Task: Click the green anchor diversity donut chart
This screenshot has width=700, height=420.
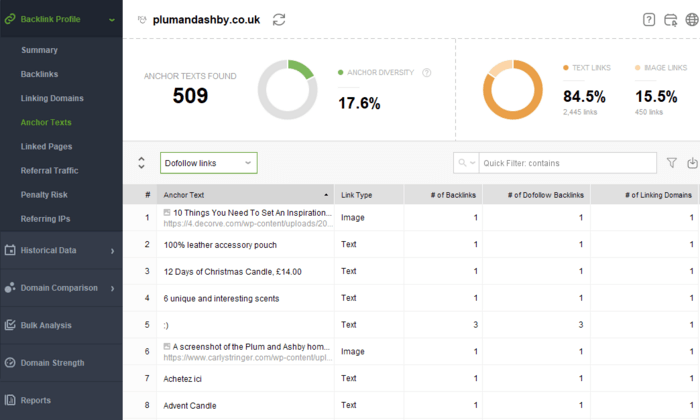Action: tap(288, 90)
